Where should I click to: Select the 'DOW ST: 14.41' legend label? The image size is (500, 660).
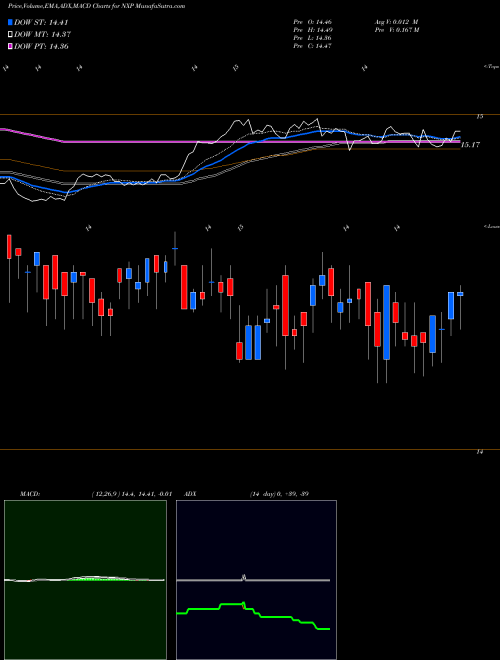point(41,22)
